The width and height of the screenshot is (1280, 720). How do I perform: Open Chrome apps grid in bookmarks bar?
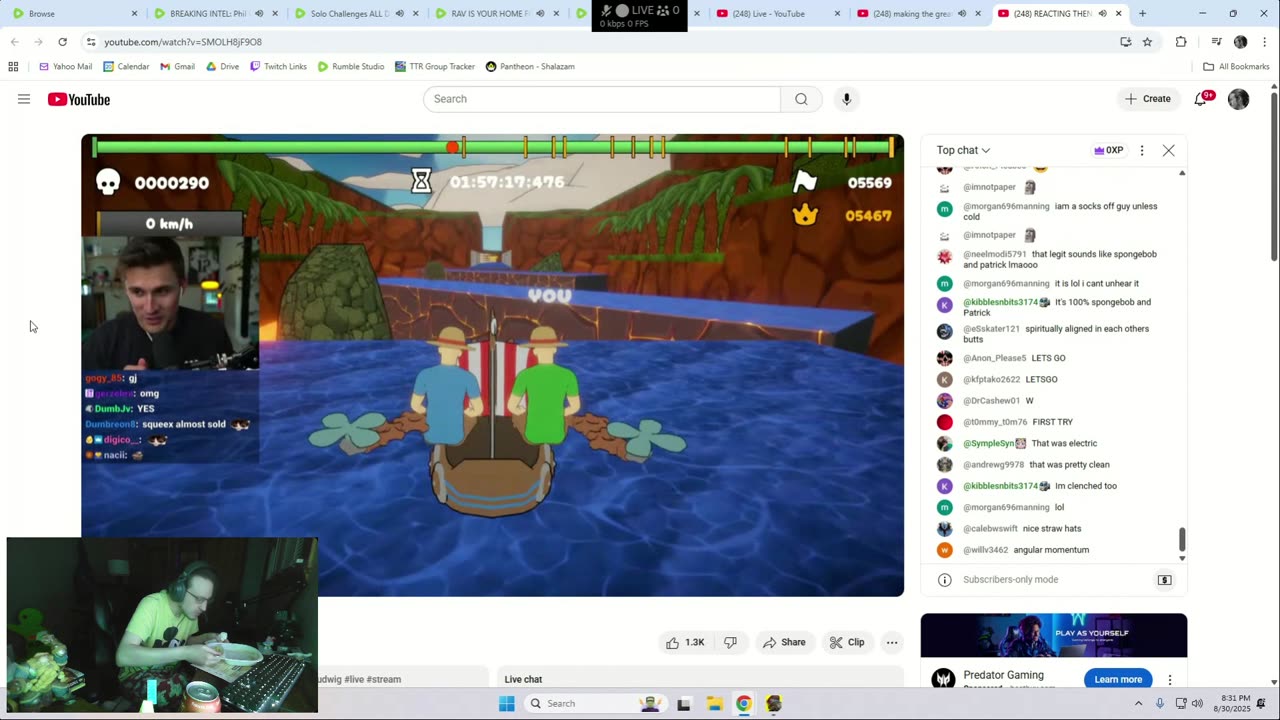(13, 67)
